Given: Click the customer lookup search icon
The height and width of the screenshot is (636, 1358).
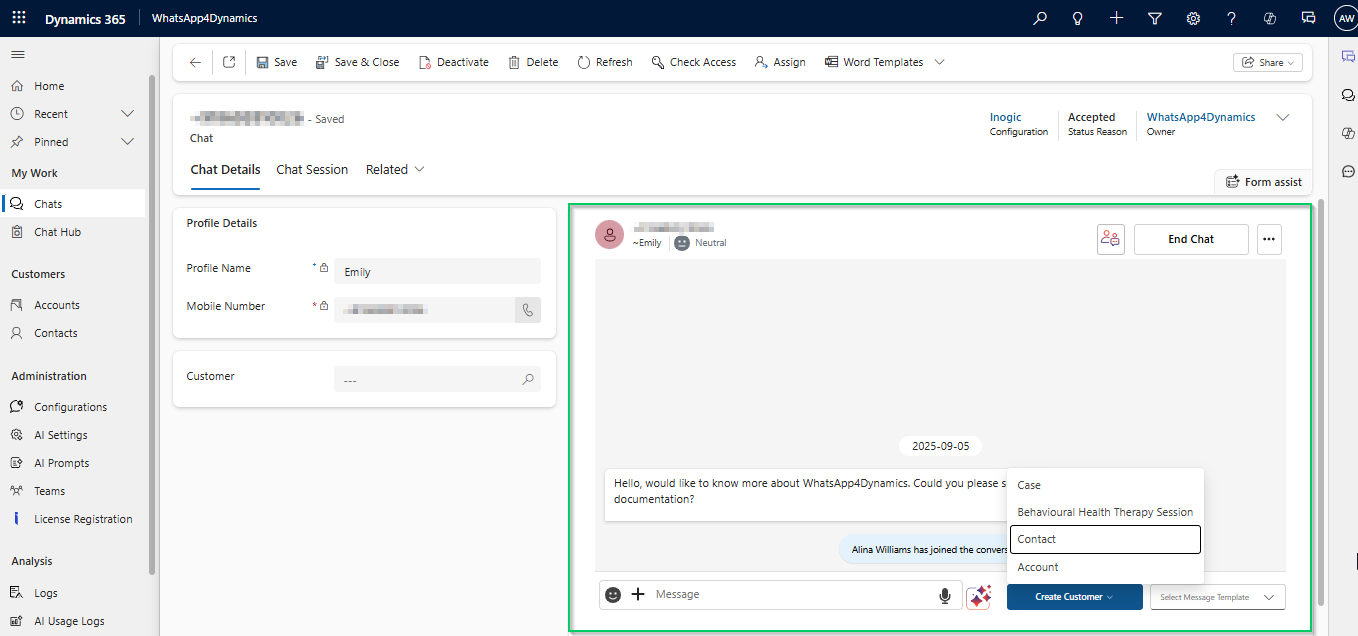Looking at the screenshot, I should pyautogui.click(x=528, y=380).
